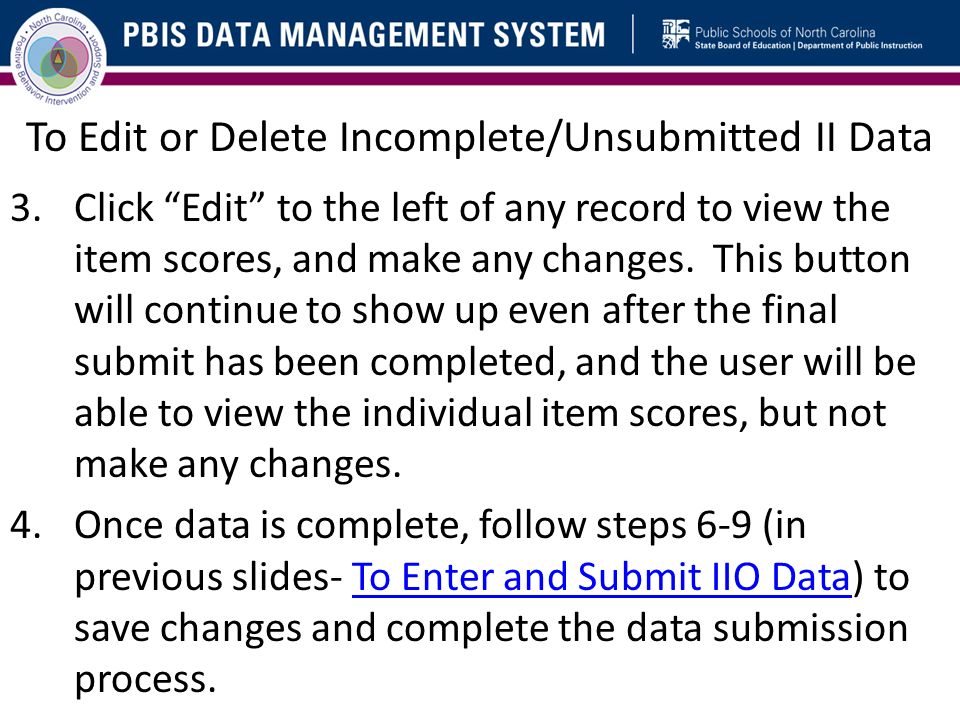Click the 'Public Schools of North Carolina' text
Image resolution: width=960 pixels, height=720 pixels.
tap(785, 32)
